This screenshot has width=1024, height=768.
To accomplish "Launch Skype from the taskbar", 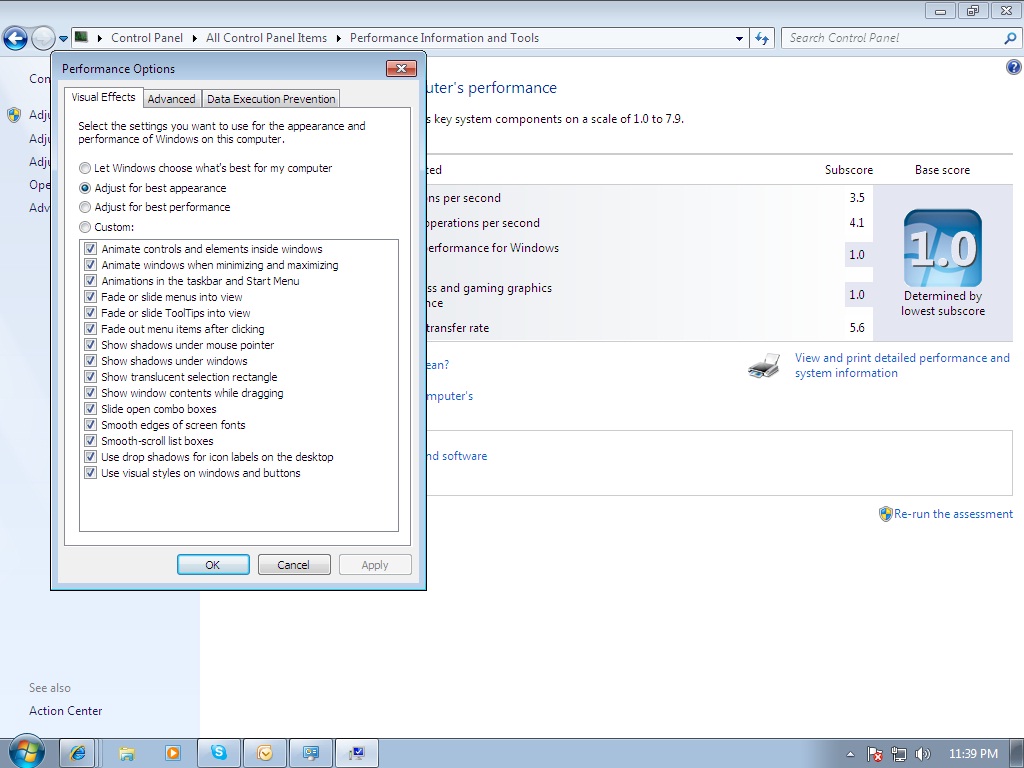I will 219,751.
